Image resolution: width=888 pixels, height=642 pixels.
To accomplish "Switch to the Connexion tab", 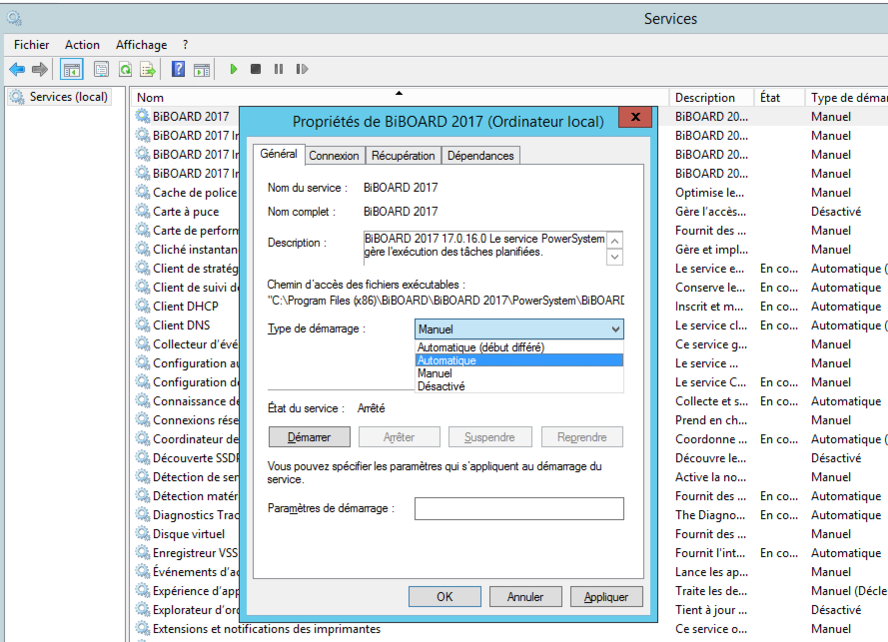I will pos(334,156).
